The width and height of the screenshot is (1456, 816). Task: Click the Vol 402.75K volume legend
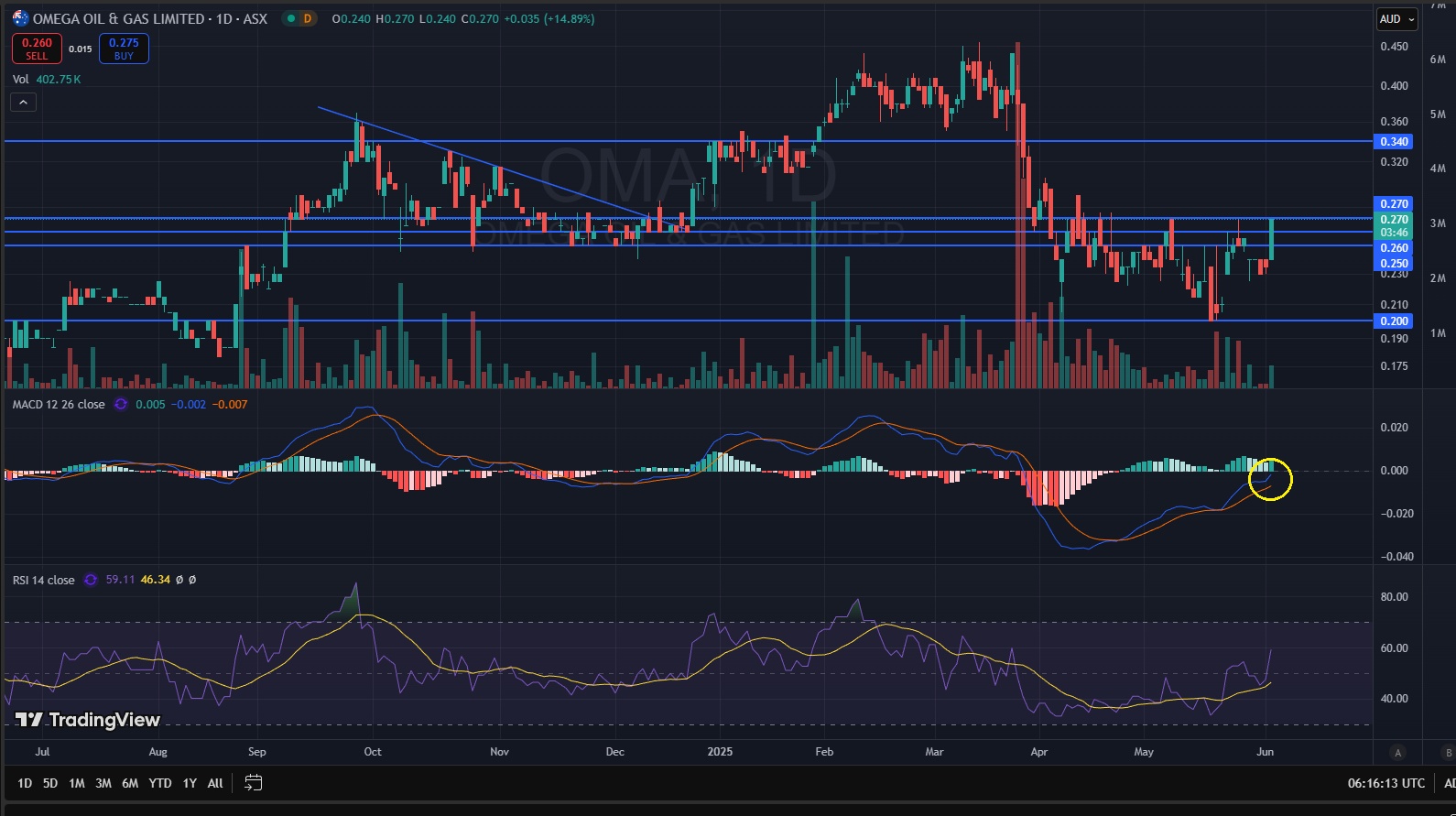(47, 80)
